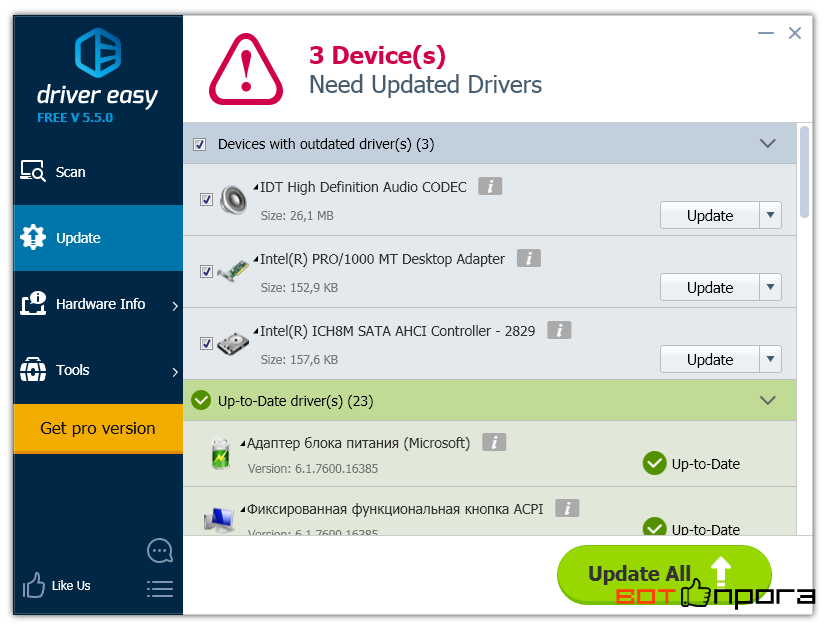Expand the Hardware Info submenu arrow
This screenshot has width=828, height=629.
(x=175, y=306)
